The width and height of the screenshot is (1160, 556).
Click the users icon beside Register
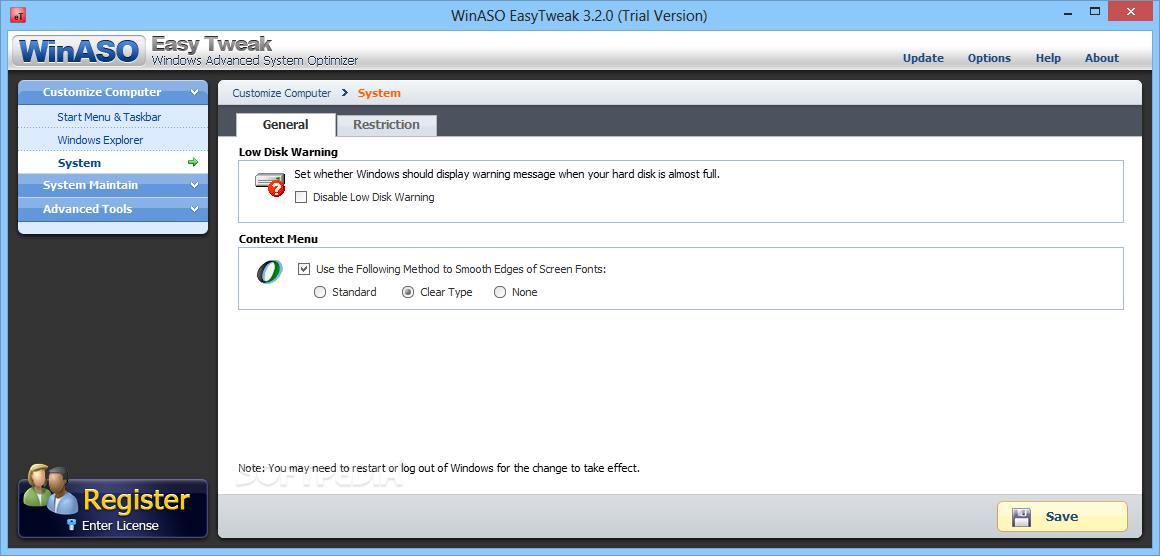tap(50, 489)
